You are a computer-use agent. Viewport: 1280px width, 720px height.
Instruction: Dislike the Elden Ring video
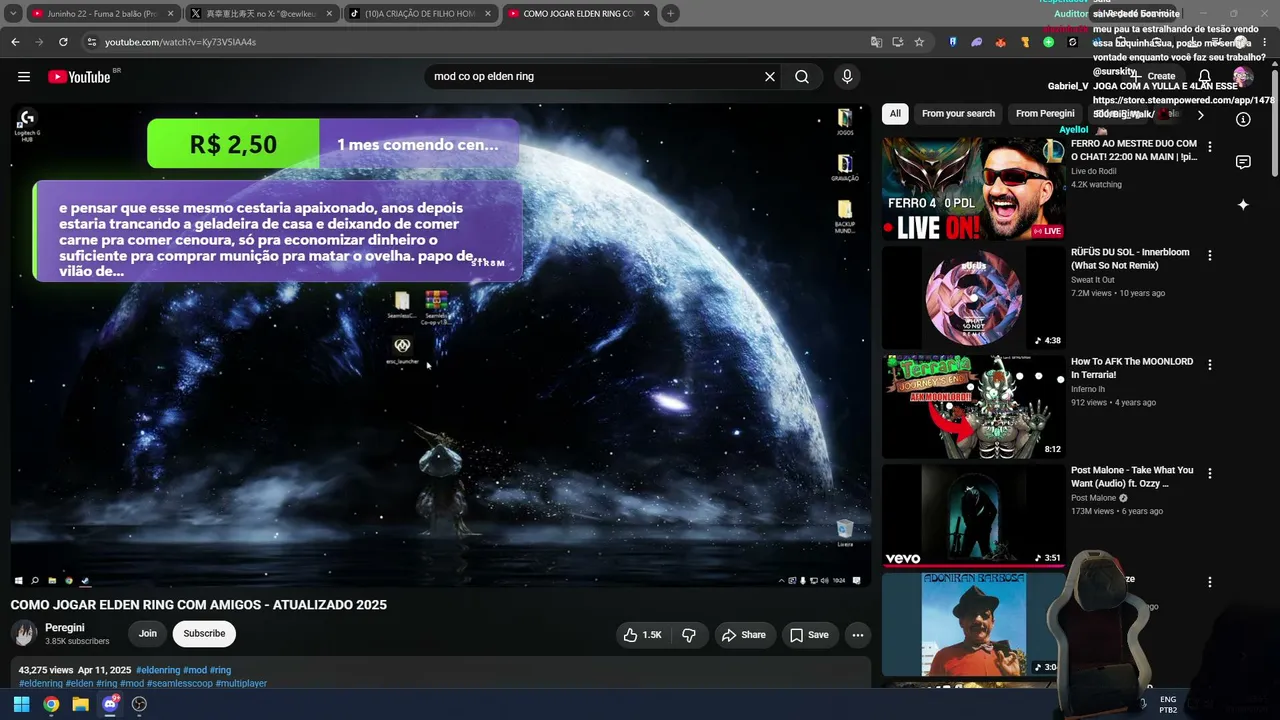(x=689, y=634)
